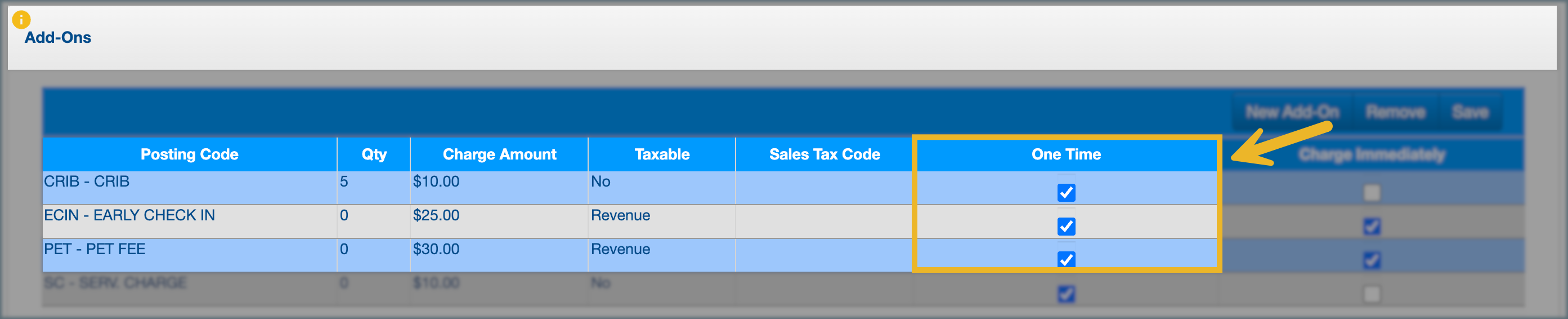Click the Remove button

tap(1395, 112)
